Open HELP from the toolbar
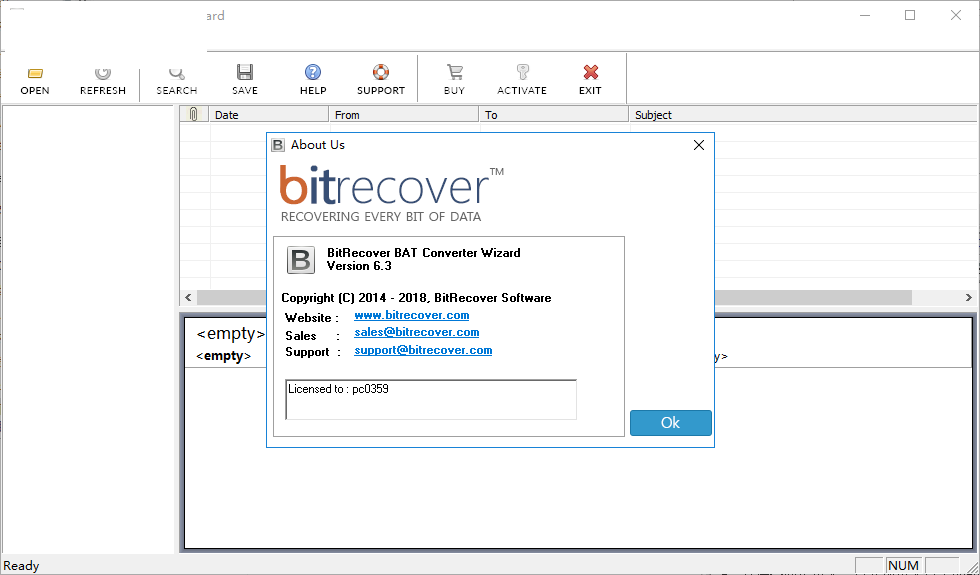The height and width of the screenshot is (575, 980). pyautogui.click(x=312, y=80)
